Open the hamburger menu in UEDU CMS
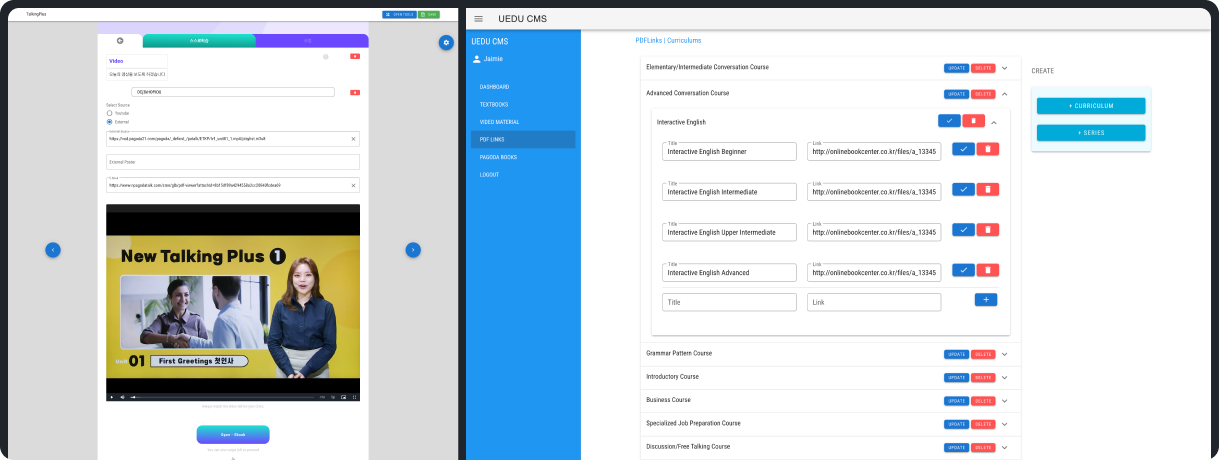This screenshot has width=1219, height=460. [479, 19]
